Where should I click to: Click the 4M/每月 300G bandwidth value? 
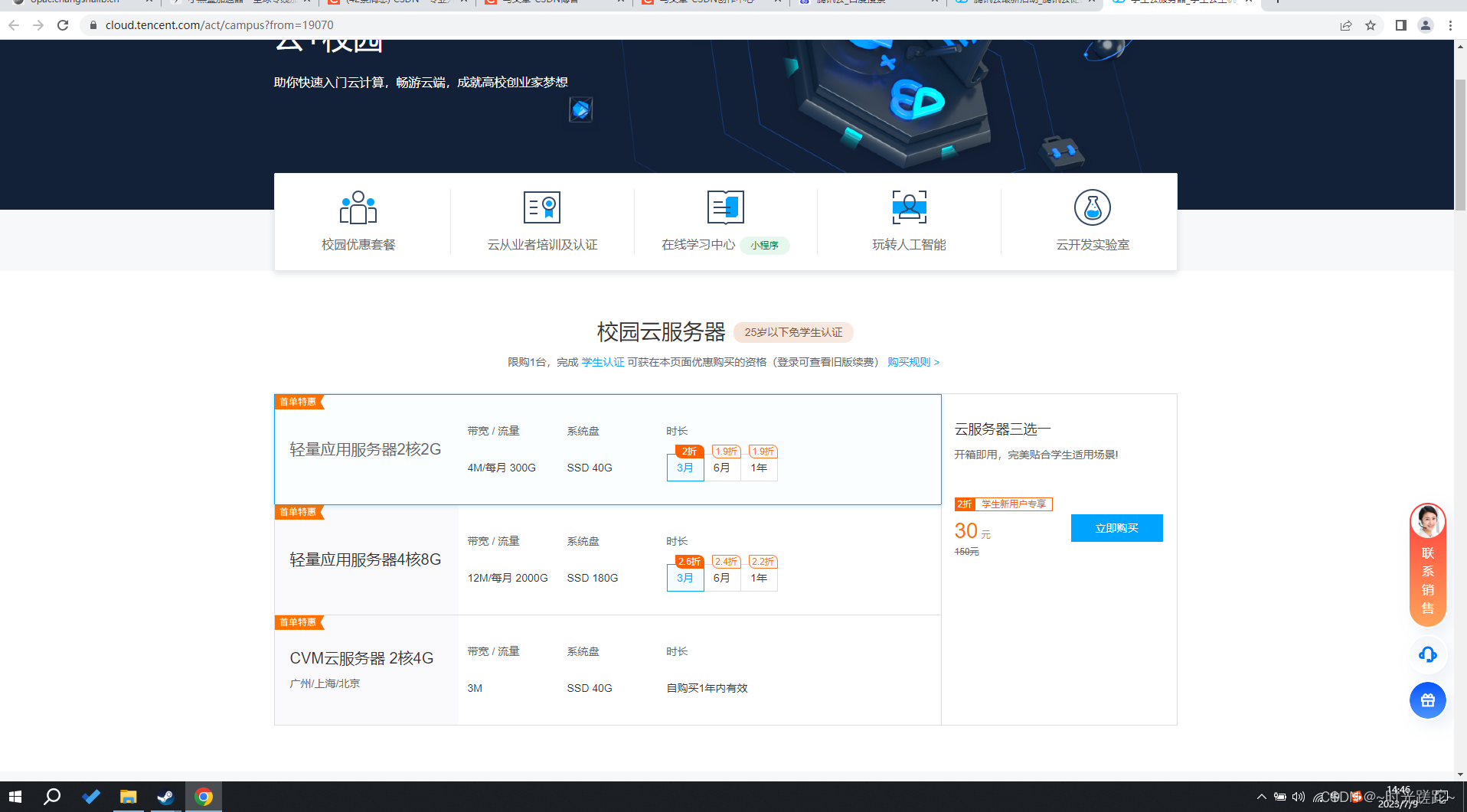click(502, 468)
